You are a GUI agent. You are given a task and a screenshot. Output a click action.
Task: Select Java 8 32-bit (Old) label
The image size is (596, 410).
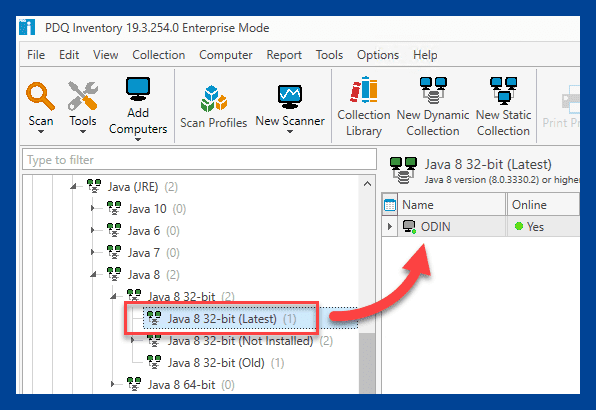(216, 363)
